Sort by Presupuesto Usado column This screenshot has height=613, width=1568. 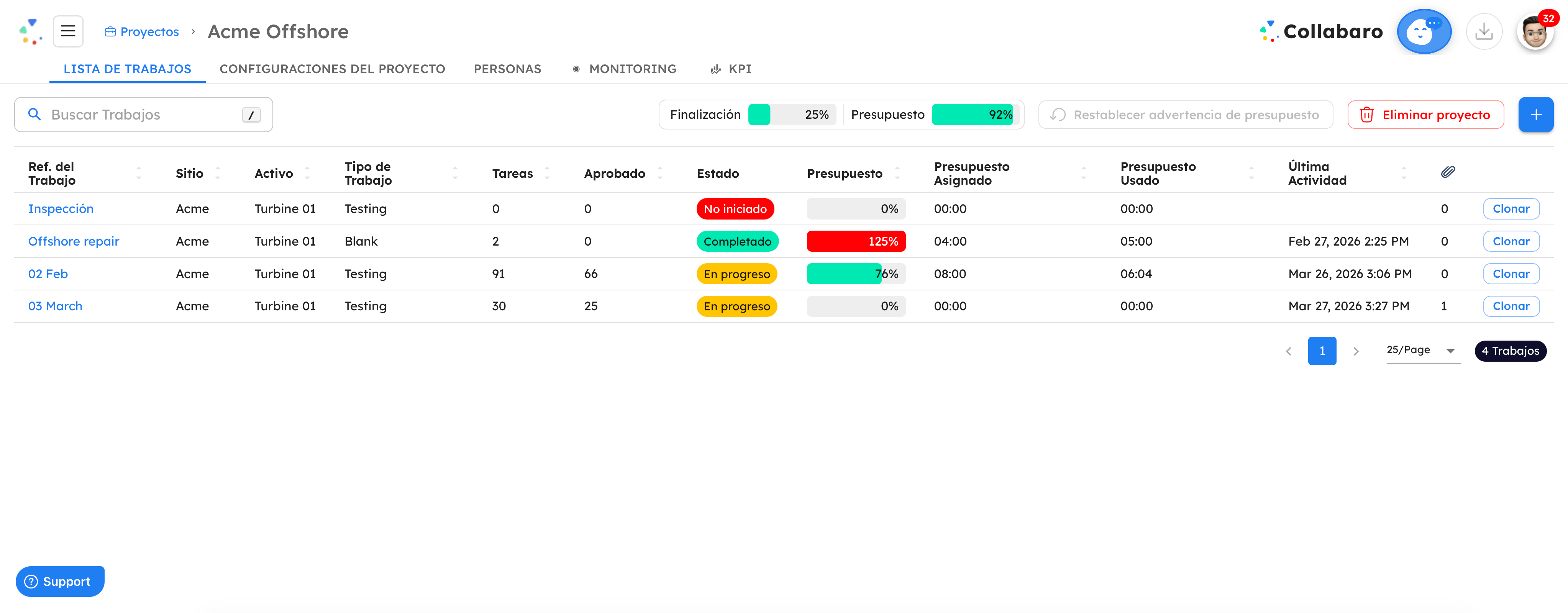tap(1251, 173)
